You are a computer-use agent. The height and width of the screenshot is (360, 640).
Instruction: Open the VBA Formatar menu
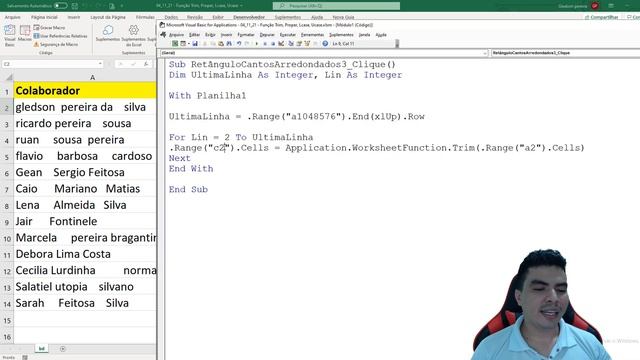coord(246,35)
